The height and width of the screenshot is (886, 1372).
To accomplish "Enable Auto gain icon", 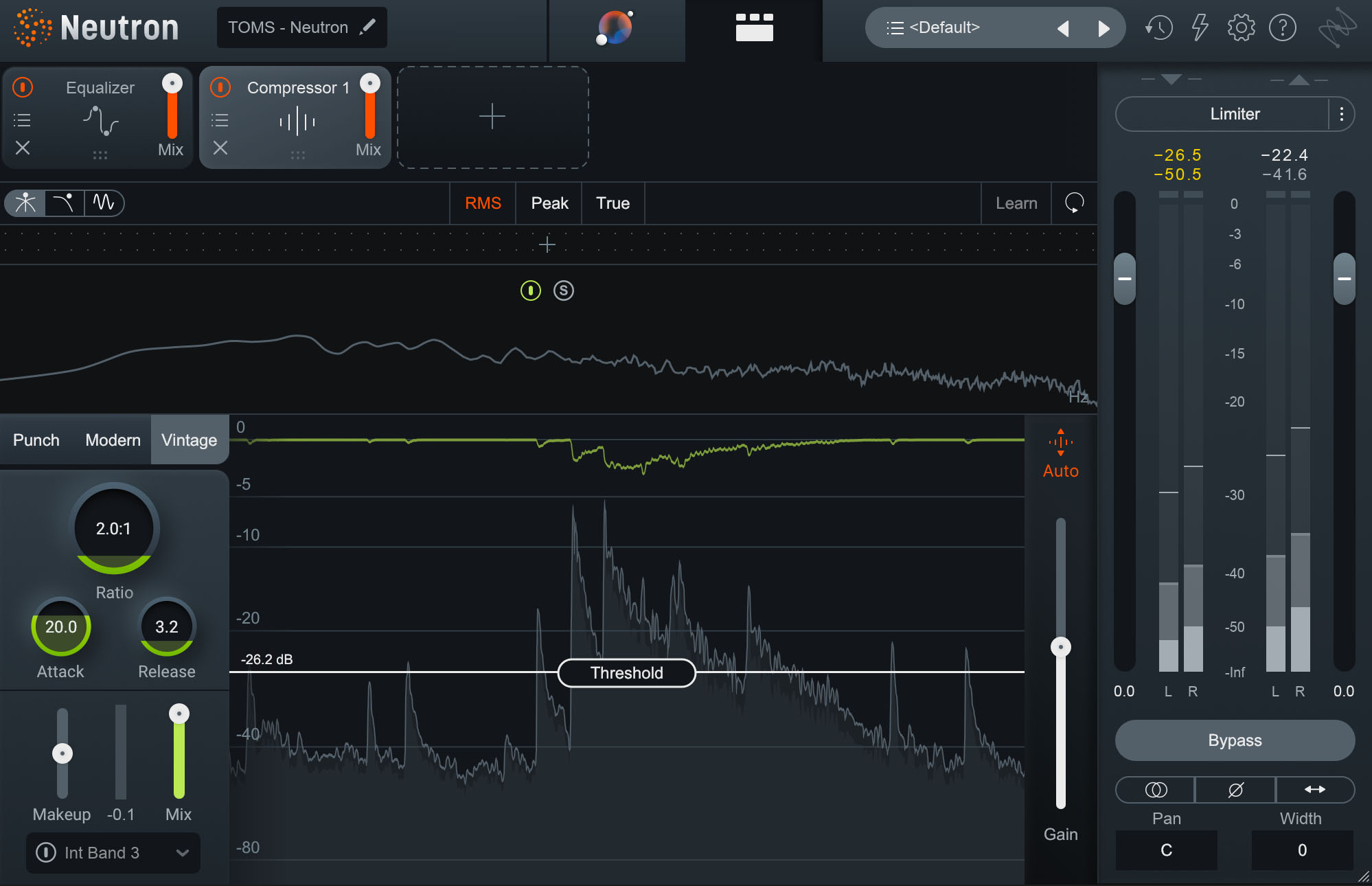I will (x=1061, y=454).
